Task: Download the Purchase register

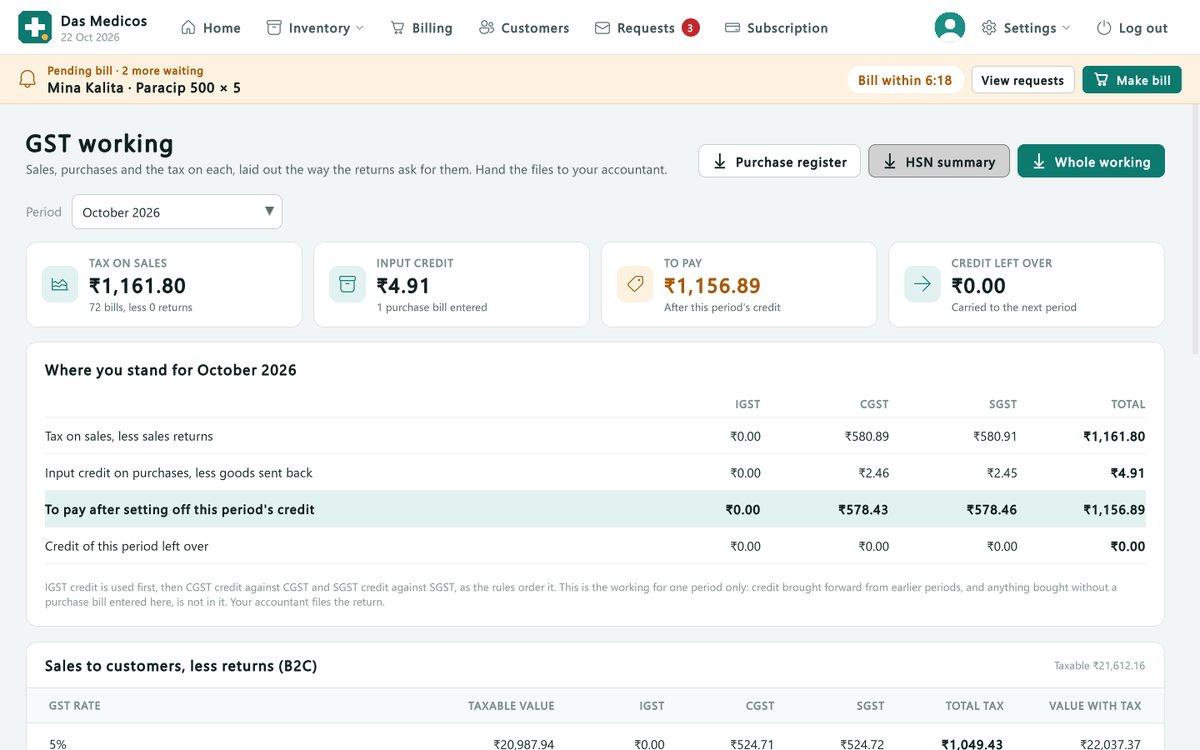Action: 779,161
